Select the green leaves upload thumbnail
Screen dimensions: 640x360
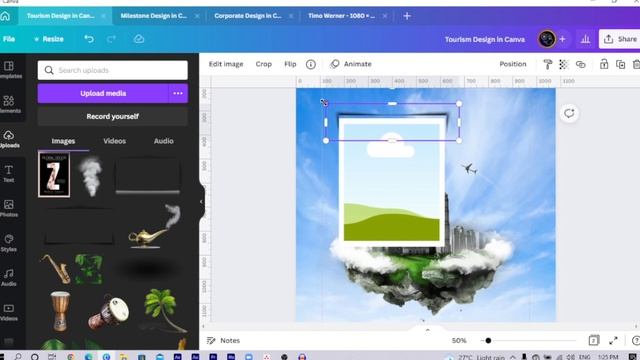[x=89, y=269]
